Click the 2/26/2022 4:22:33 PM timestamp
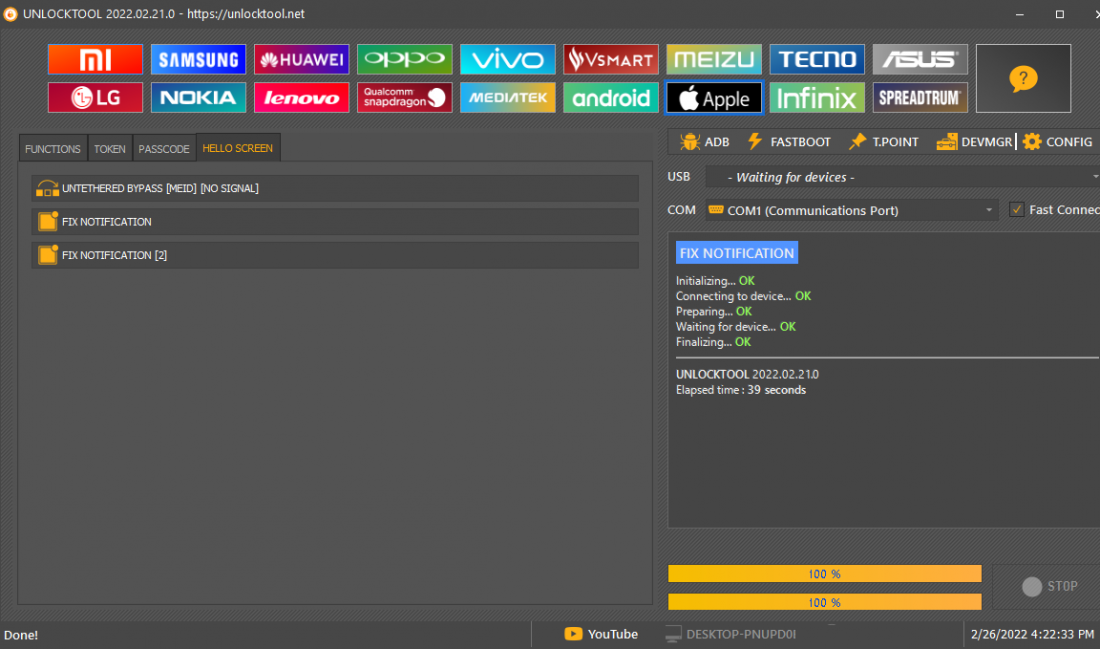Image resolution: width=1100 pixels, height=649 pixels. pos(1032,634)
